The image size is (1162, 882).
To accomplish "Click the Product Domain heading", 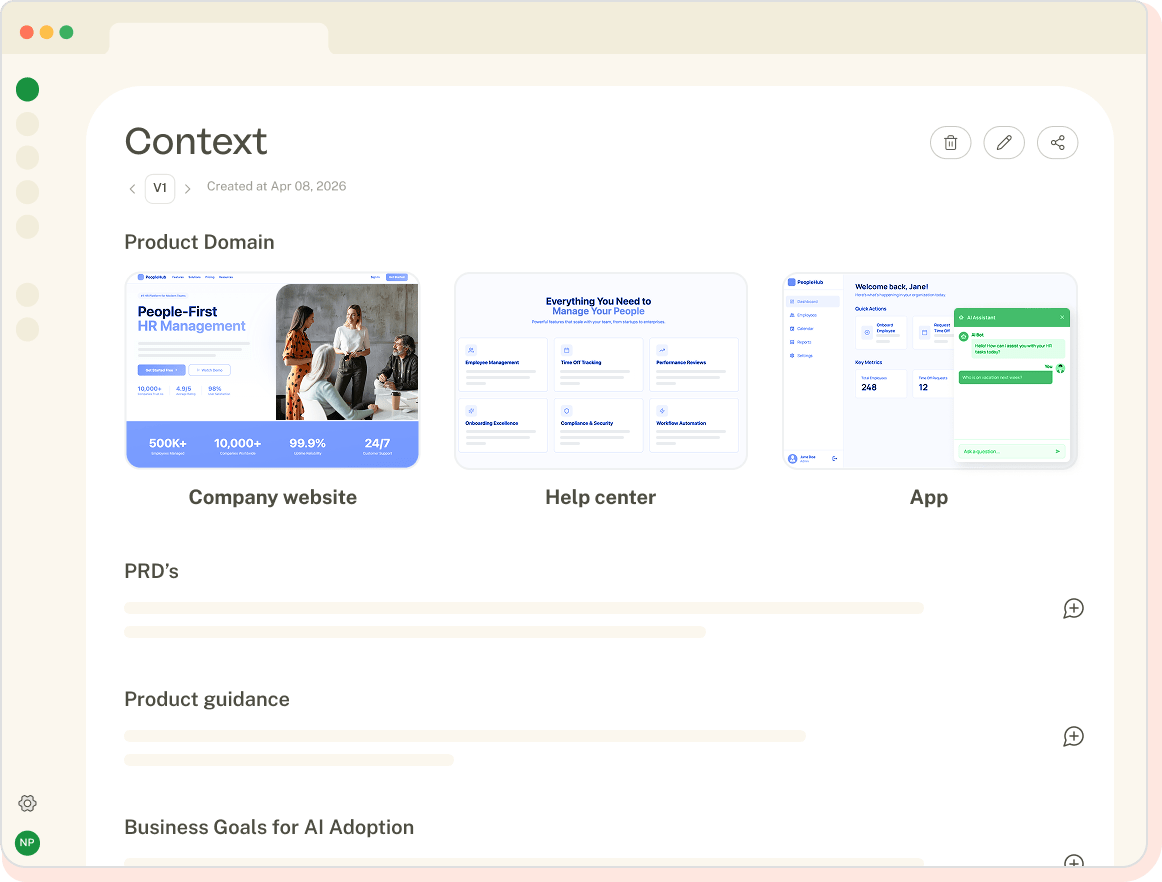I will 199,242.
